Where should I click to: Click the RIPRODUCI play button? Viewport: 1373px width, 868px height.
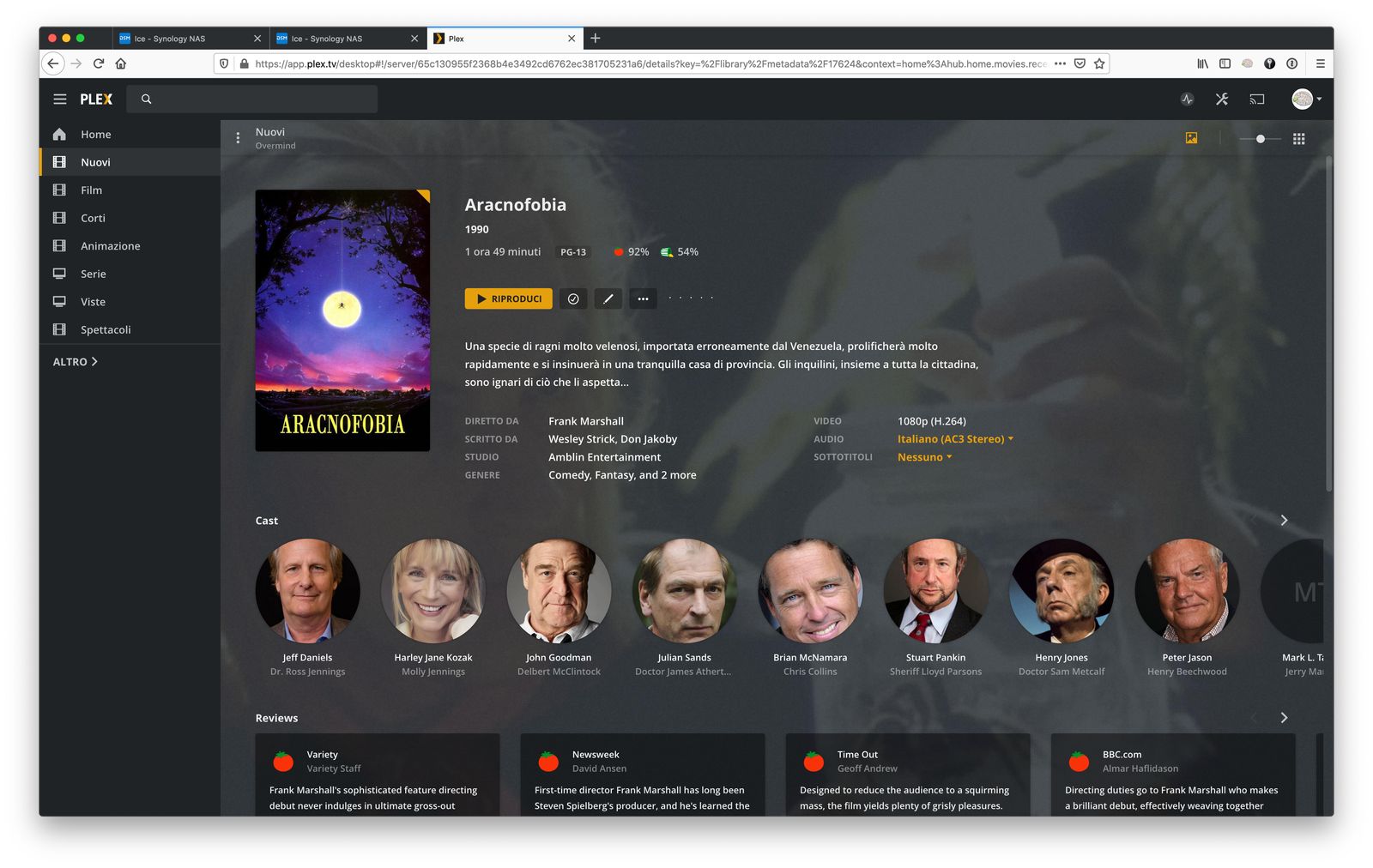[x=509, y=298]
